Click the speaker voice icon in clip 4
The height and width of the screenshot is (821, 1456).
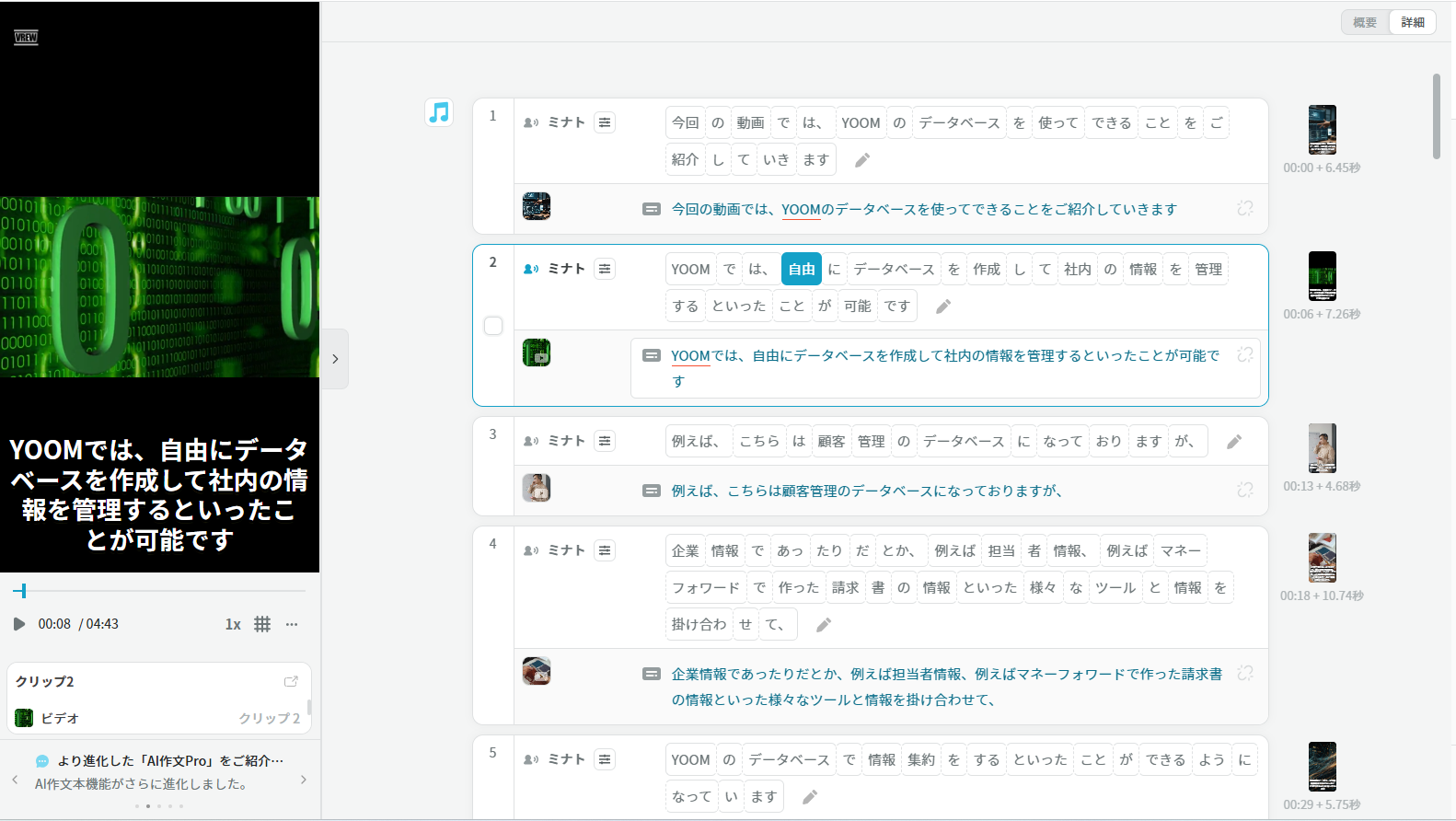tap(531, 550)
